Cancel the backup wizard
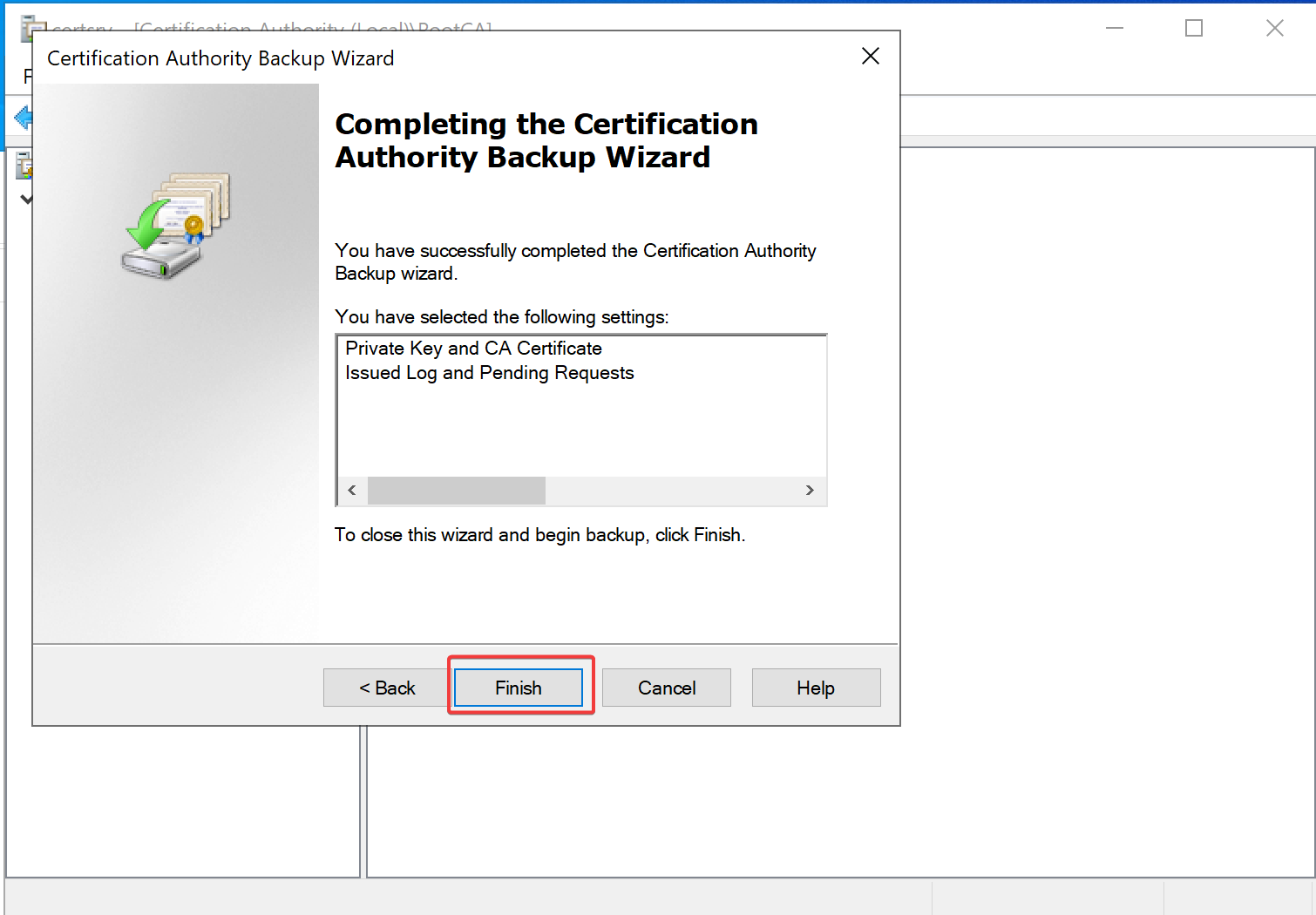This screenshot has width=1316, height=915. (666, 688)
